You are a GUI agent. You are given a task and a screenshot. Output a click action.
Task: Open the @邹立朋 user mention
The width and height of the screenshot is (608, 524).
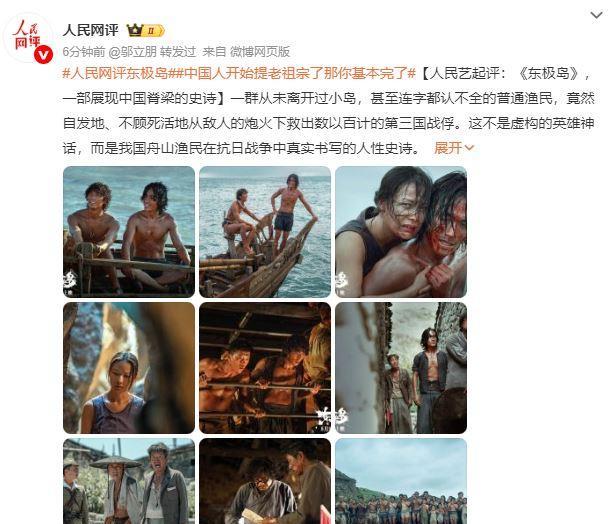click(133, 52)
